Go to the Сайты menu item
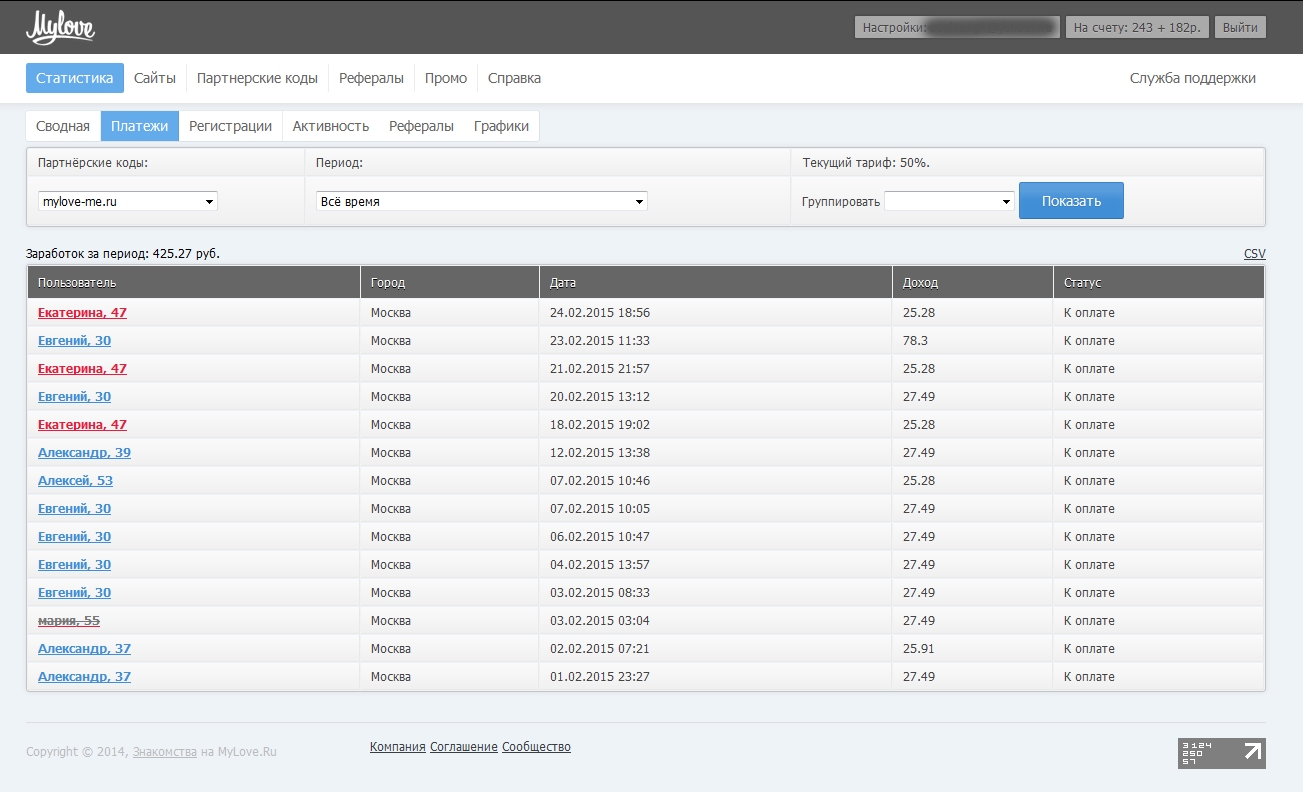The image size is (1303, 792). [155, 78]
